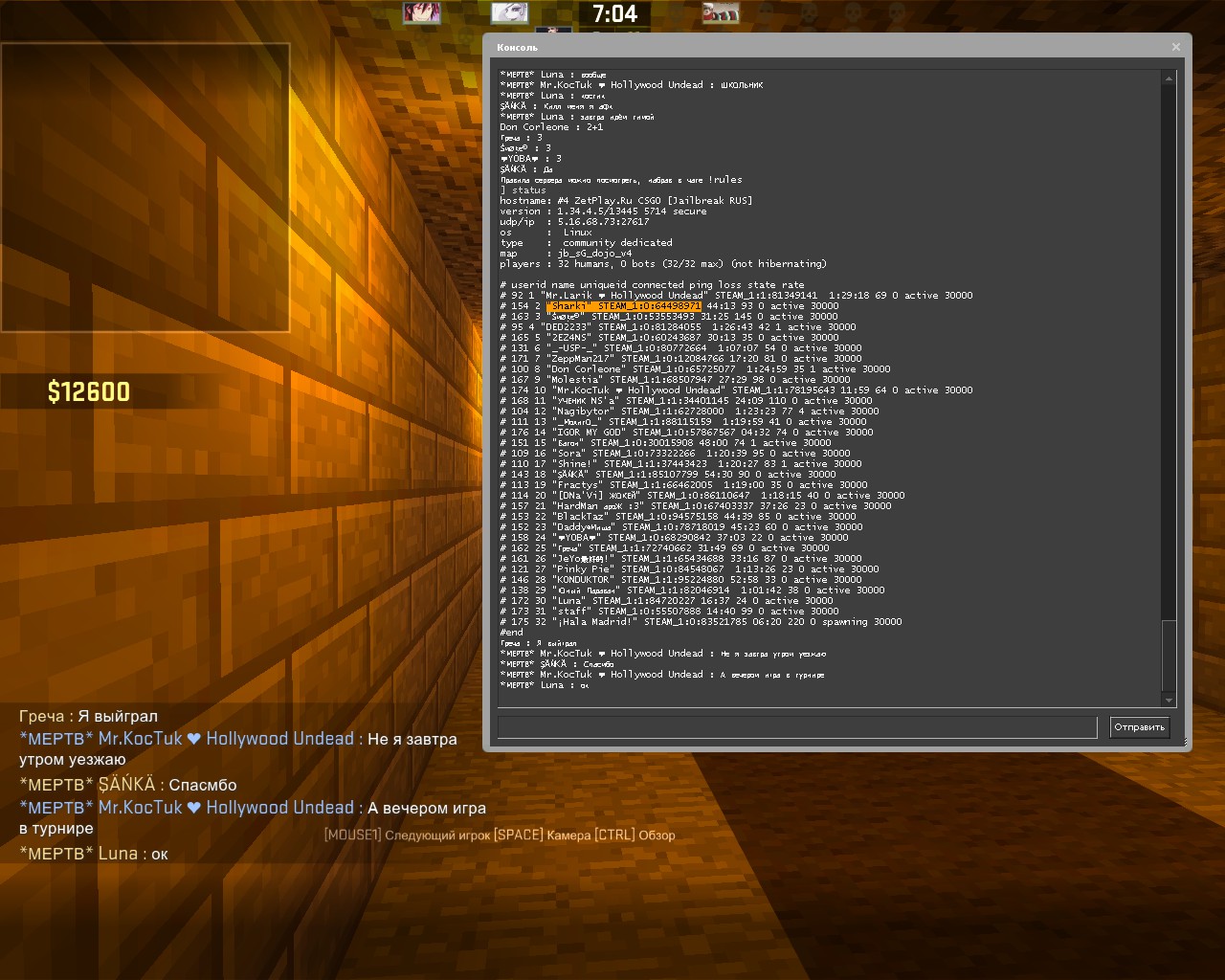Grab the console resize grip corner
Screen dimensions: 1225x980
tap(1185, 743)
